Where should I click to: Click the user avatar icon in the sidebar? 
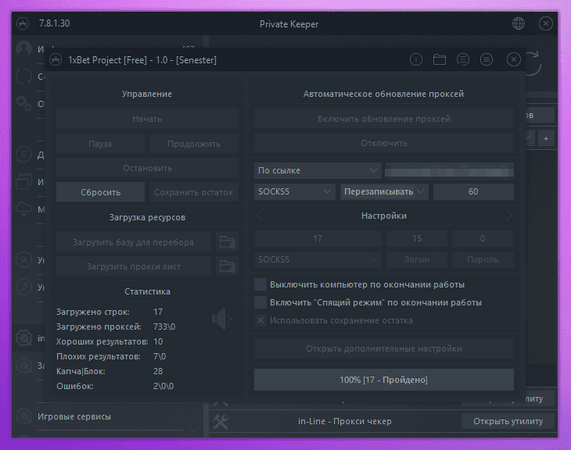click(24, 49)
